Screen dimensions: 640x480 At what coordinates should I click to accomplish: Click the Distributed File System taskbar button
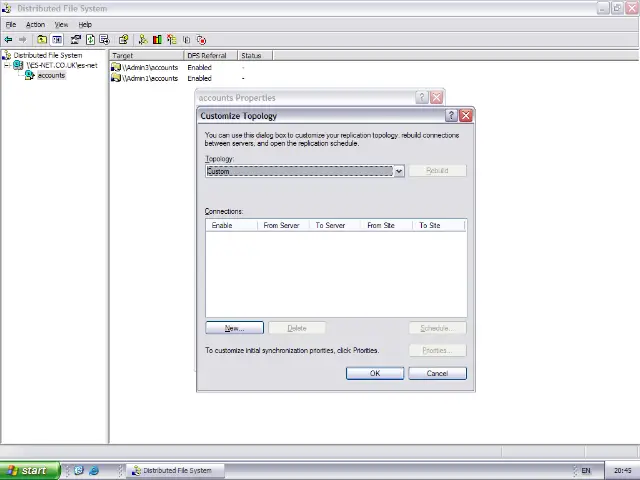click(175, 471)
